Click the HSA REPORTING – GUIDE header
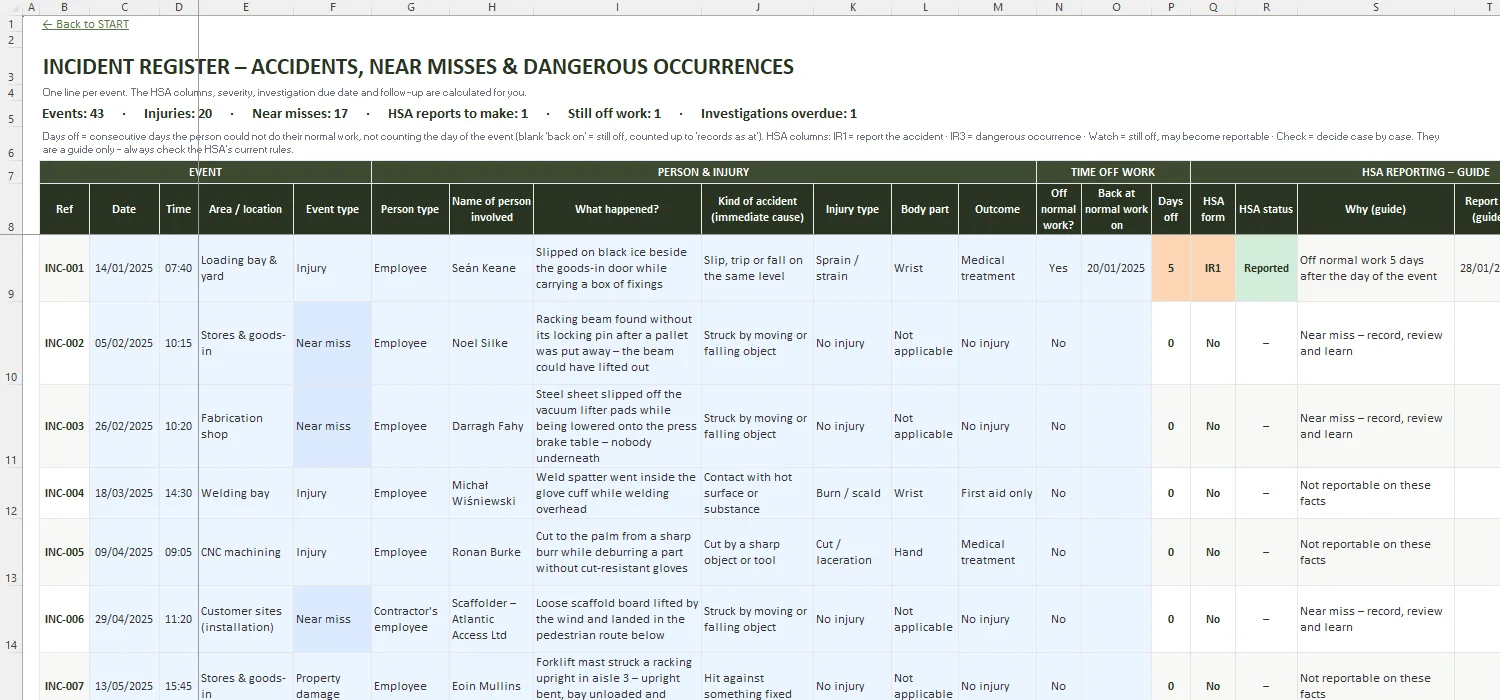Viewport: 1500px width, 700px height. pyautogui.click(x=1345, y=172)
